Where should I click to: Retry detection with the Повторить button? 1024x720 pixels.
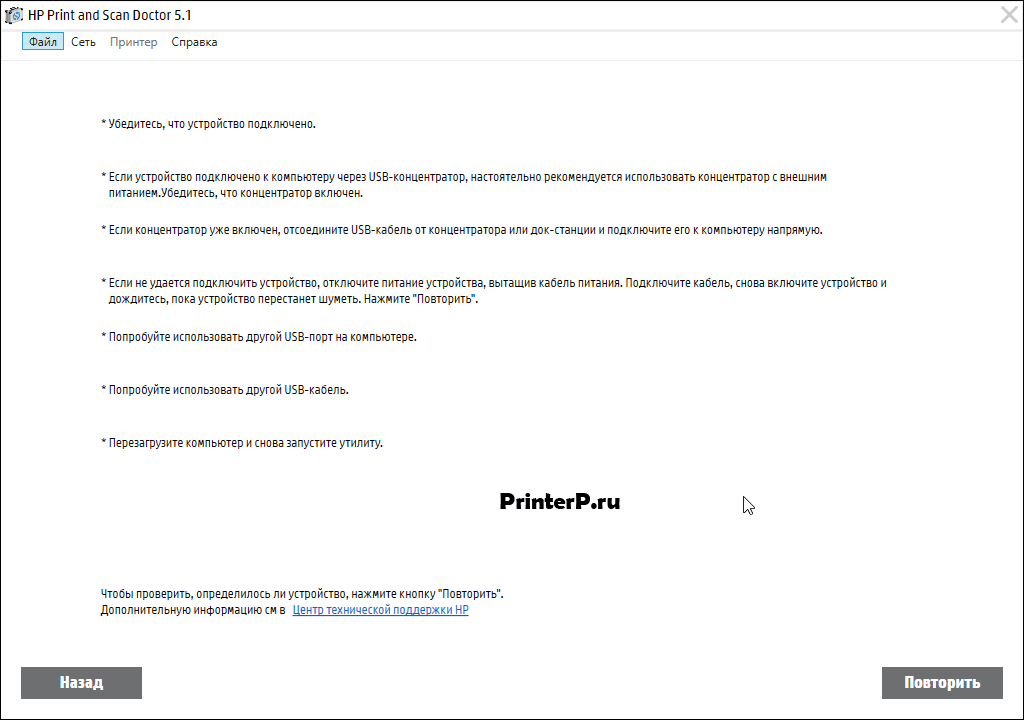942,683
